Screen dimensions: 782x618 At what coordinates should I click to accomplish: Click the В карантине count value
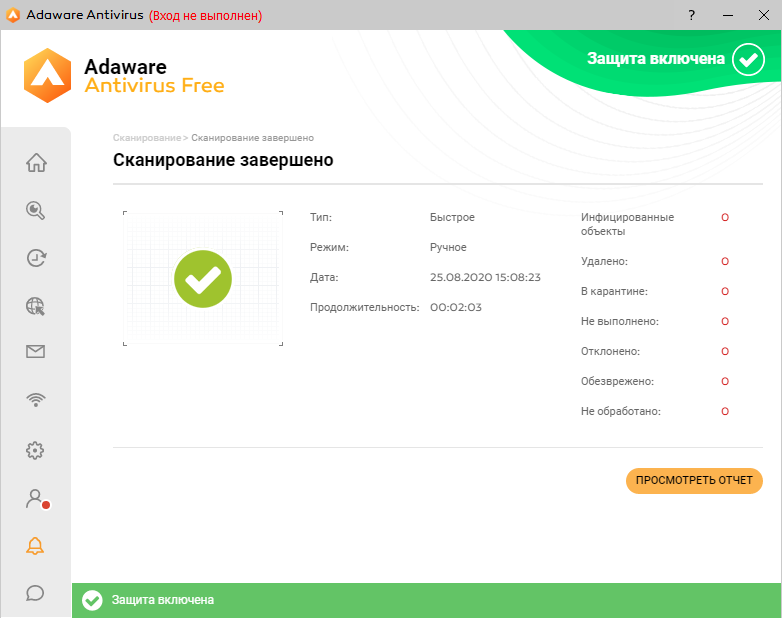pos(725,291)
